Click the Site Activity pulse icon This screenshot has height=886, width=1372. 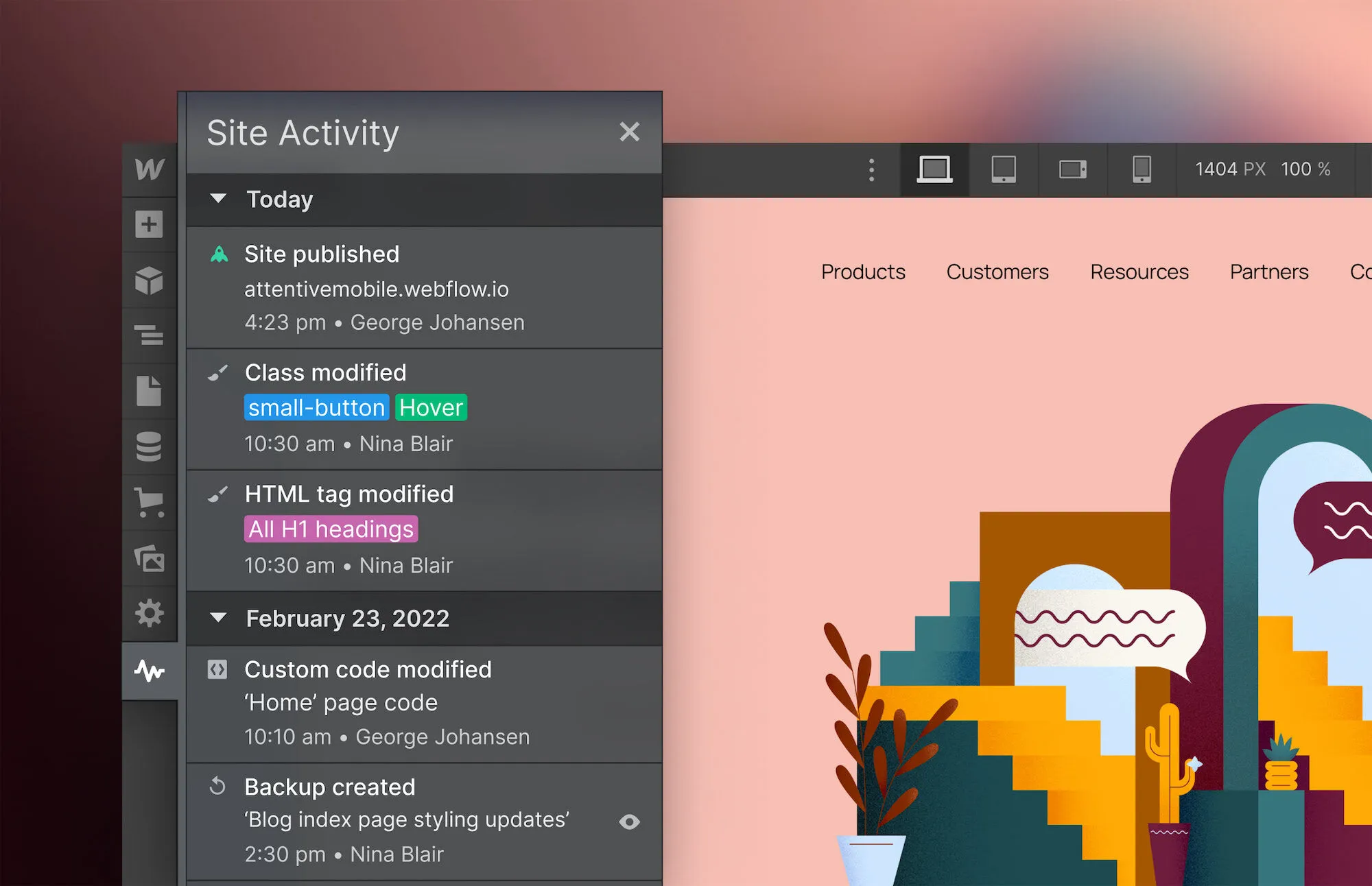(x=150, y=671)
